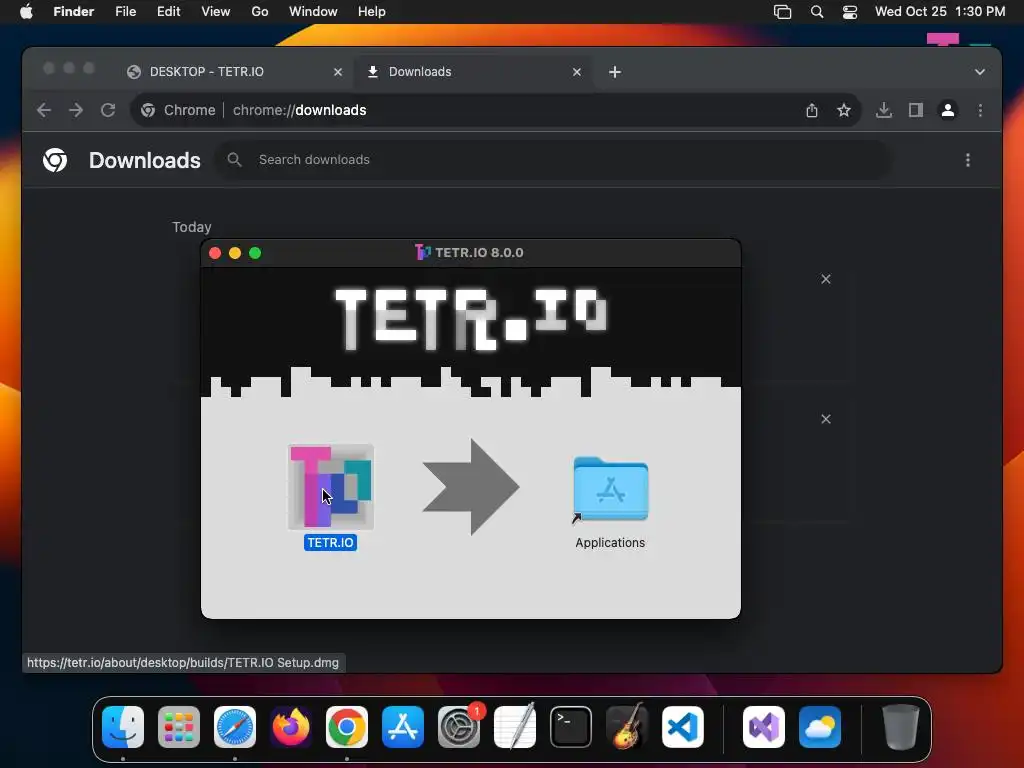1024x768 pixels.
Task: Click the Stage Manager menu bar icon
Action: (x=782, y=12)
